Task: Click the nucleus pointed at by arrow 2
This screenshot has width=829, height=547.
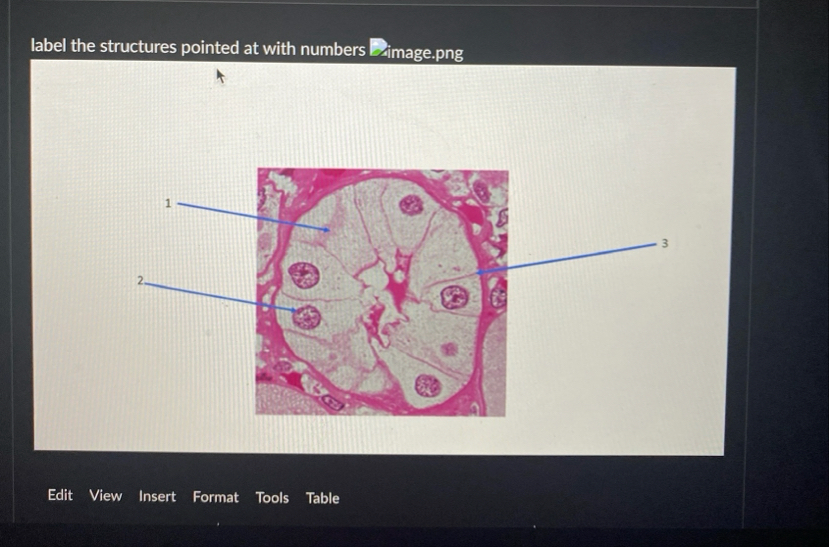Action: pos(307,317)
